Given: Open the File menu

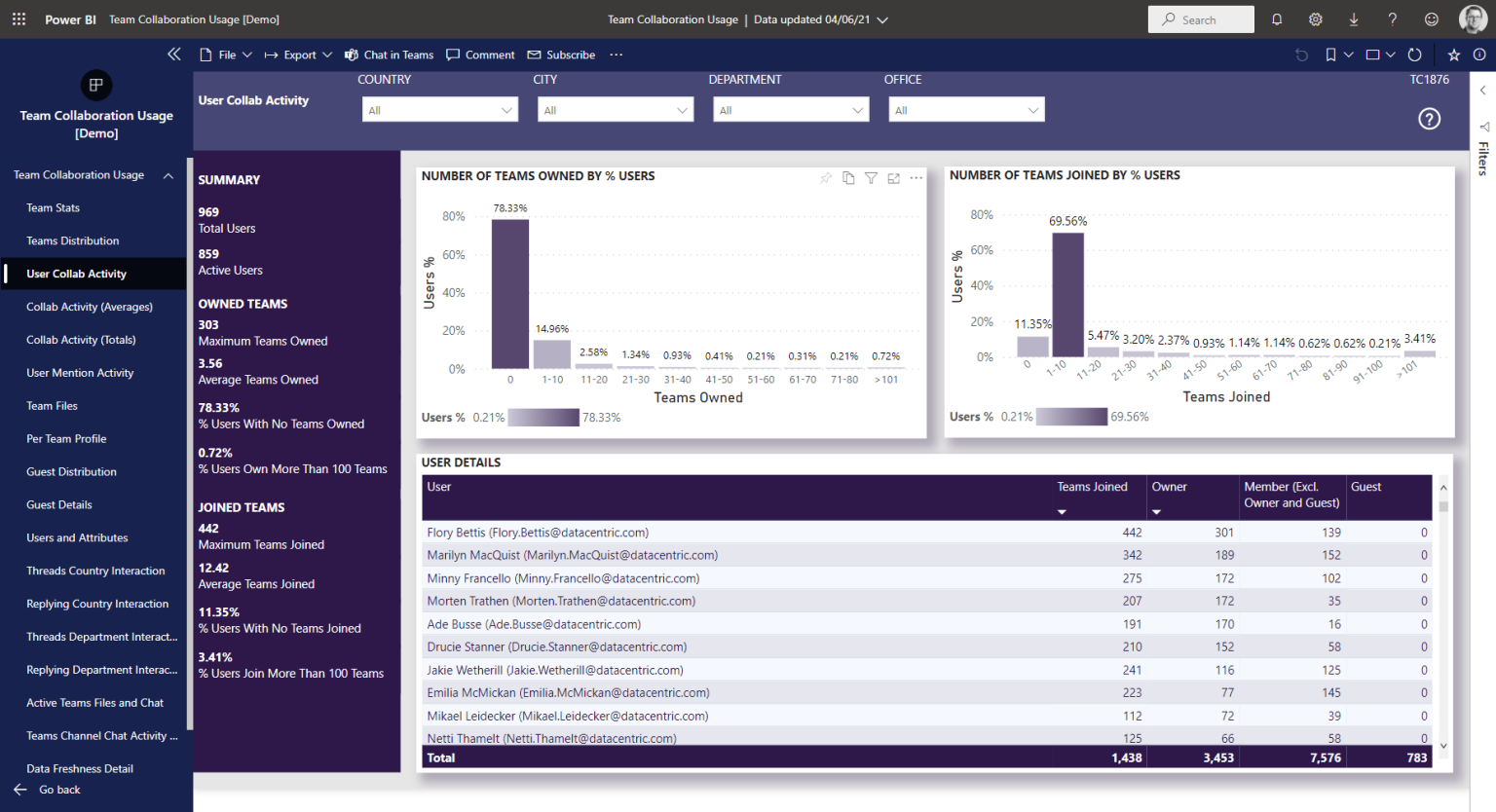Looking at the screenshot, I should [x=226, y=55].
